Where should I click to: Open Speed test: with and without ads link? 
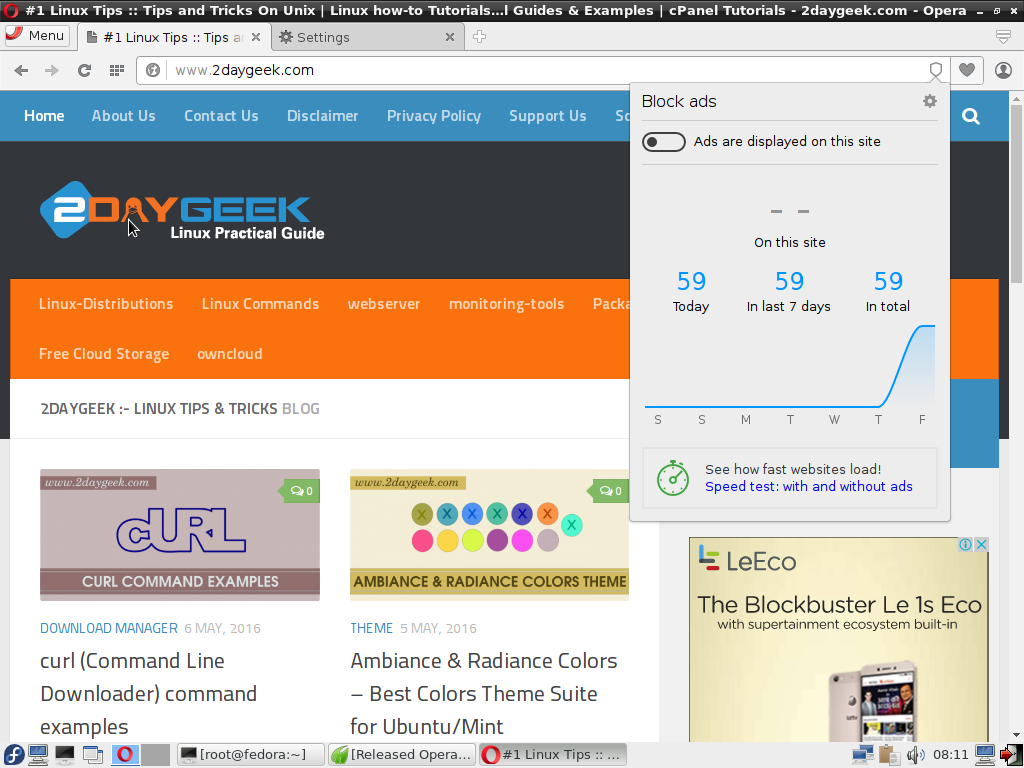tap(808, 487)
